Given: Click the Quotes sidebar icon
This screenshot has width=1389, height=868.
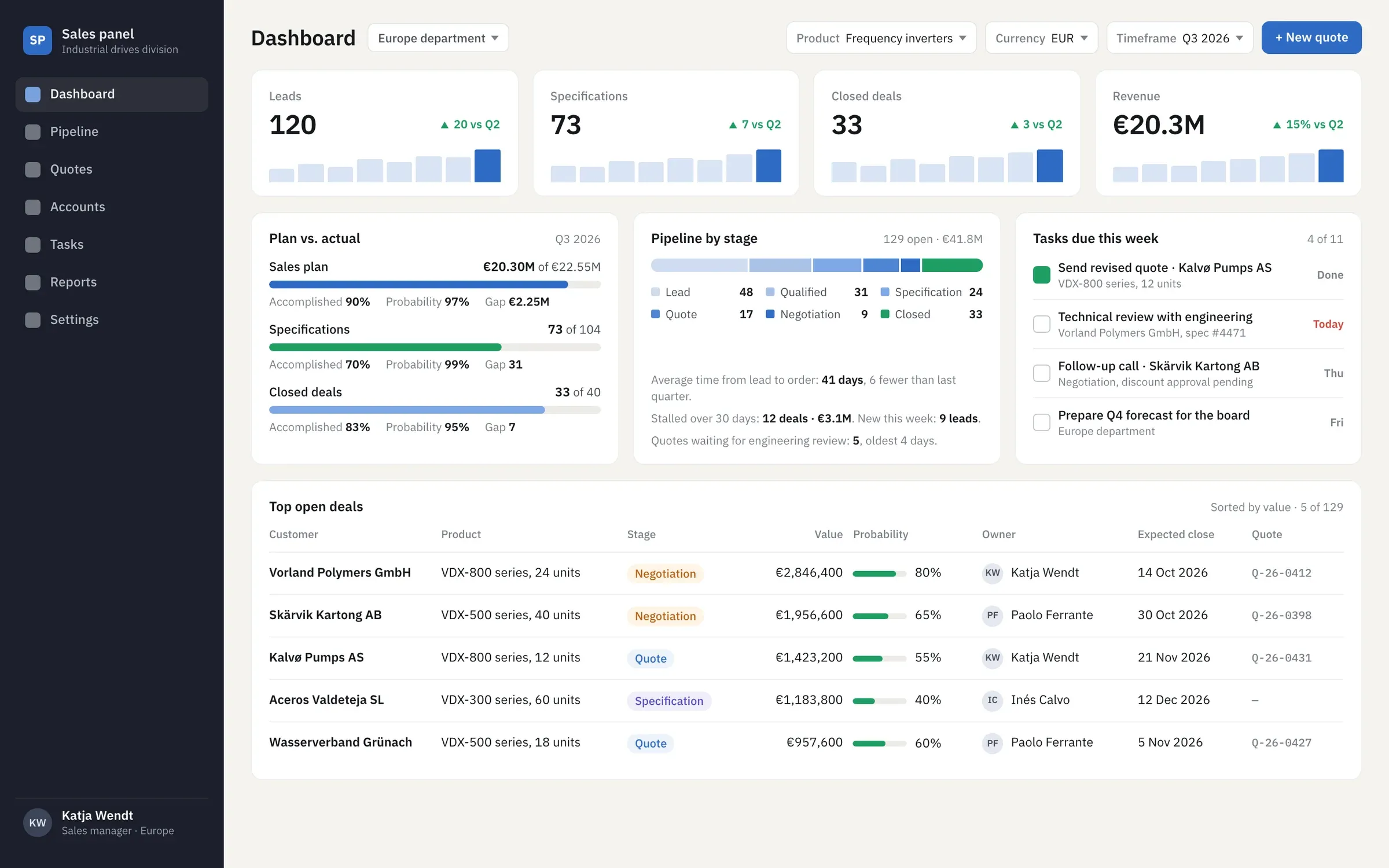Looking at the screenshot, I should tap(33, 170).
